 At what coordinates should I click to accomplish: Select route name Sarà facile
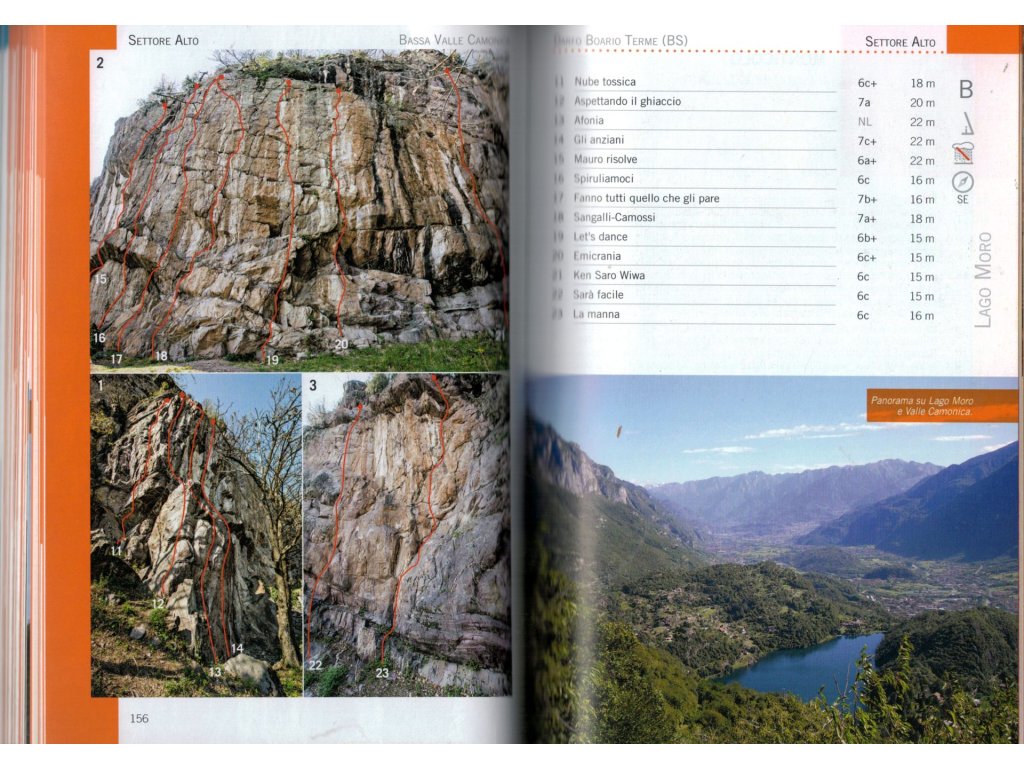tap(598, 295)
